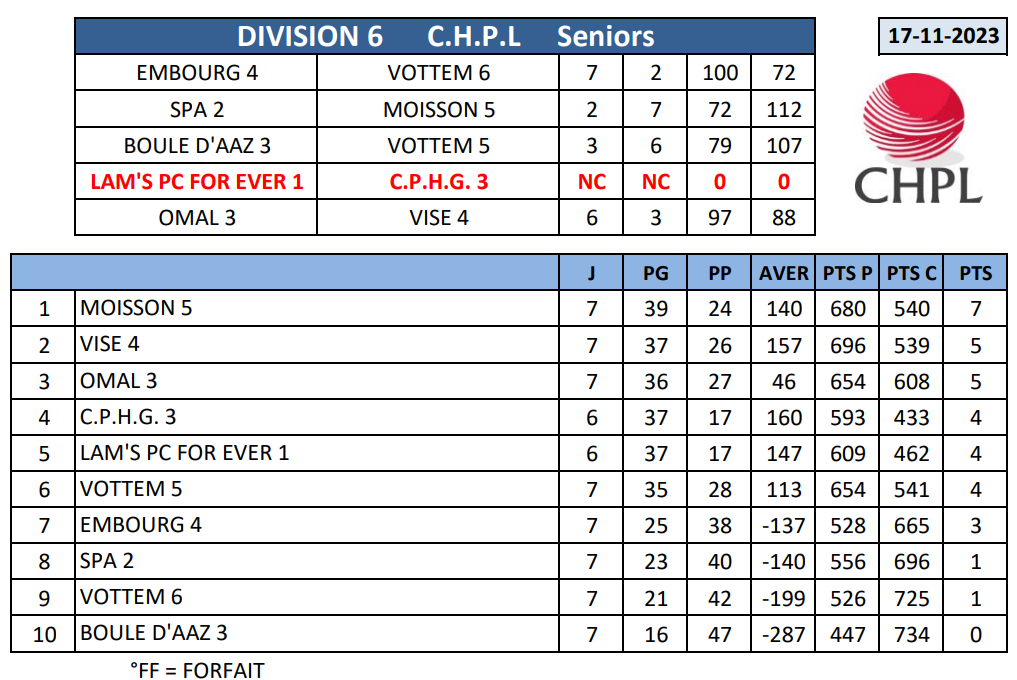
Task: Click VISE 4 in the standings table
Action: tap(110, 345)
